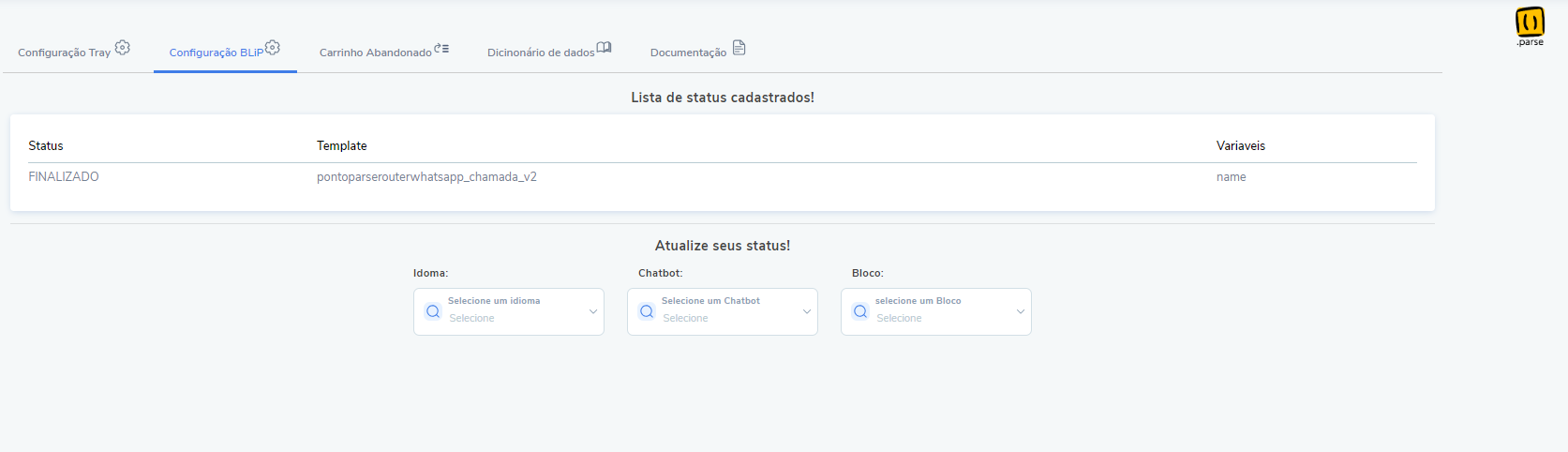Click the selecione um Bloco input
This screenshot has width=1568, height=452.
[936, 311]
